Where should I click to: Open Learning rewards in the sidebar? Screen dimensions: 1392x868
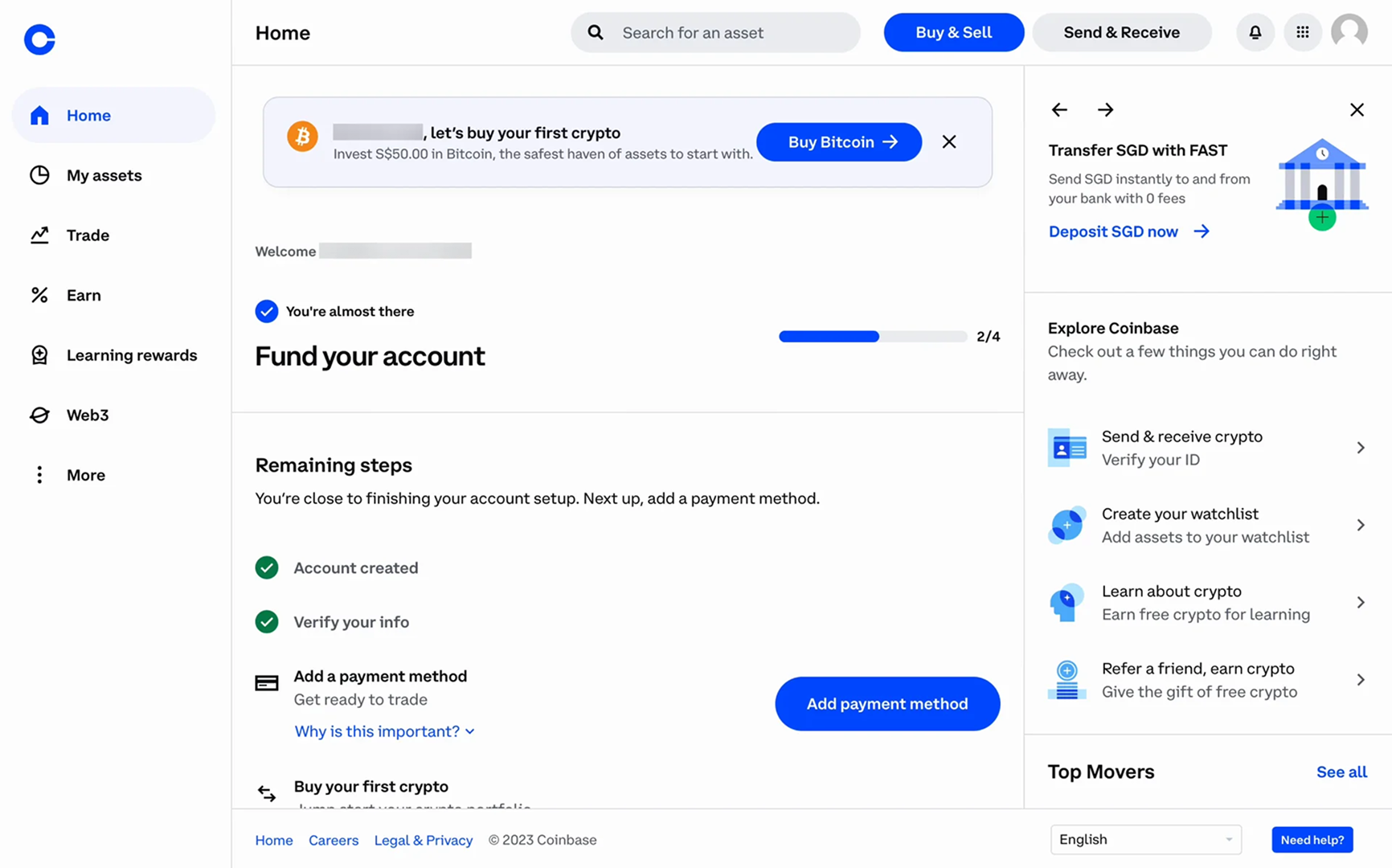[x=113, y=354]
